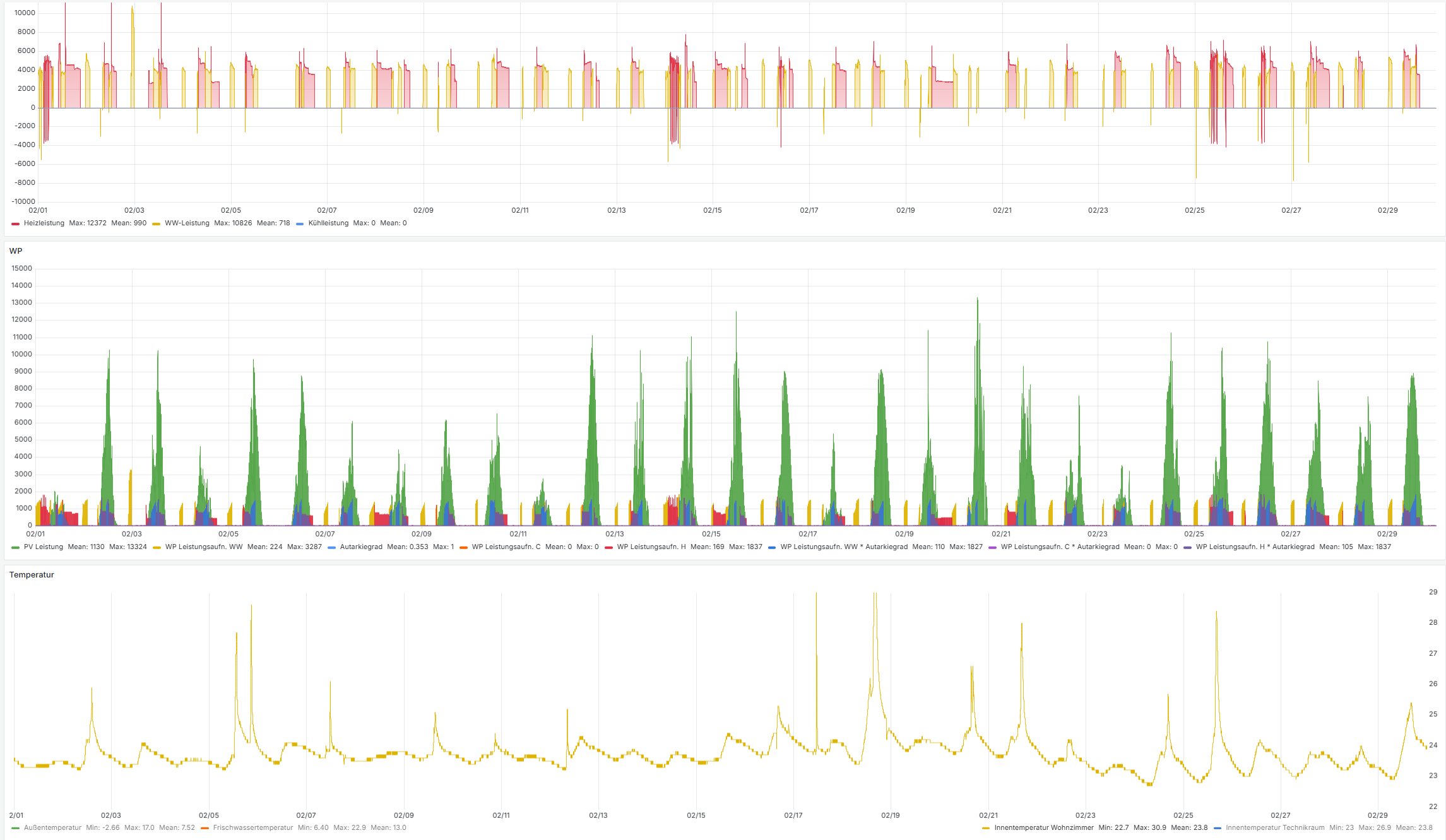This screenshot has height=840, width=1446.
Task: Toggle the Heizleistung series in legend
Action: (x=44, y=223)
